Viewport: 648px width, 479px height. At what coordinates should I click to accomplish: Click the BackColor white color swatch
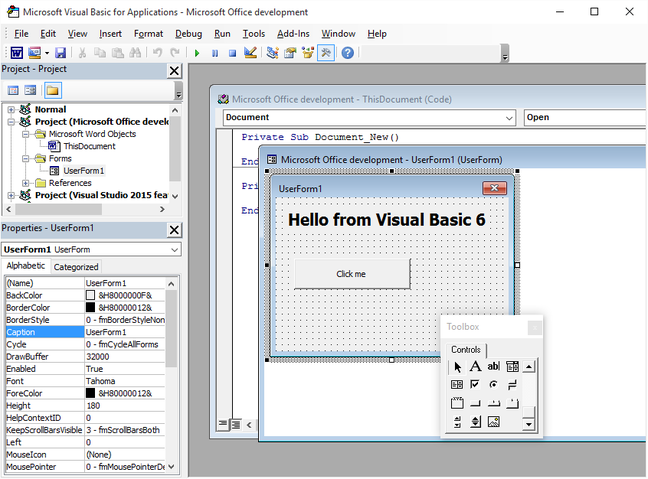90,296
